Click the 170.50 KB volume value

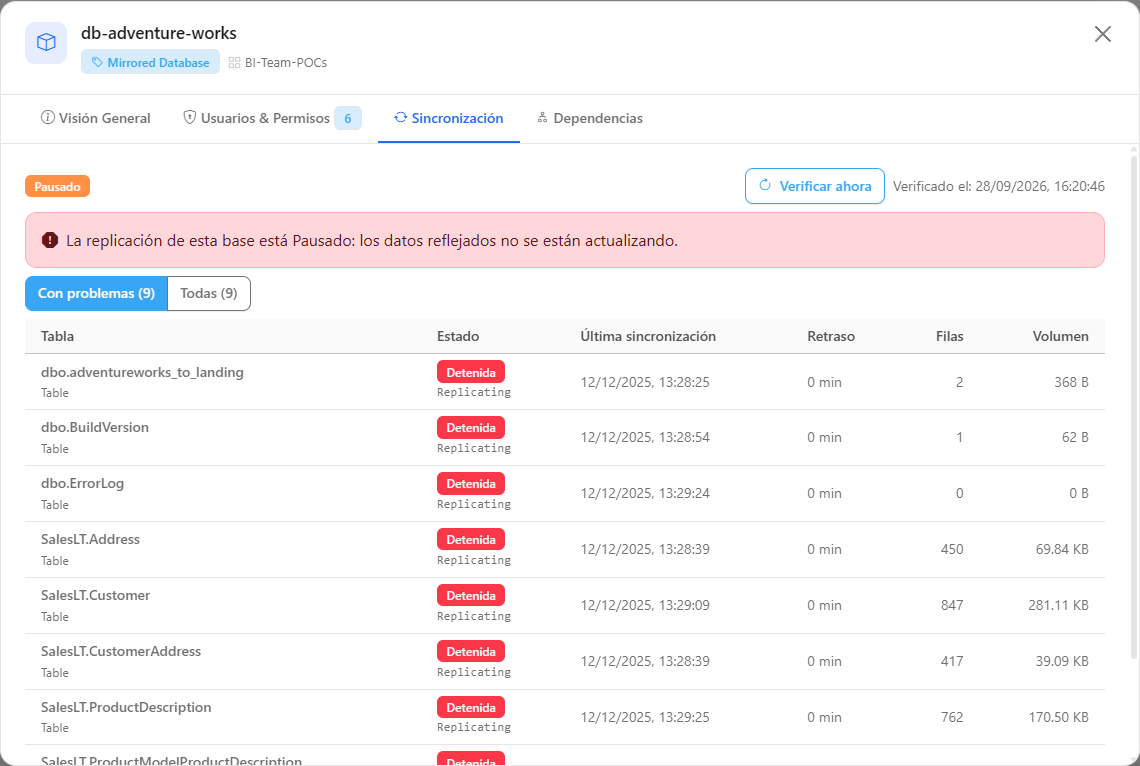point(1058,717)
